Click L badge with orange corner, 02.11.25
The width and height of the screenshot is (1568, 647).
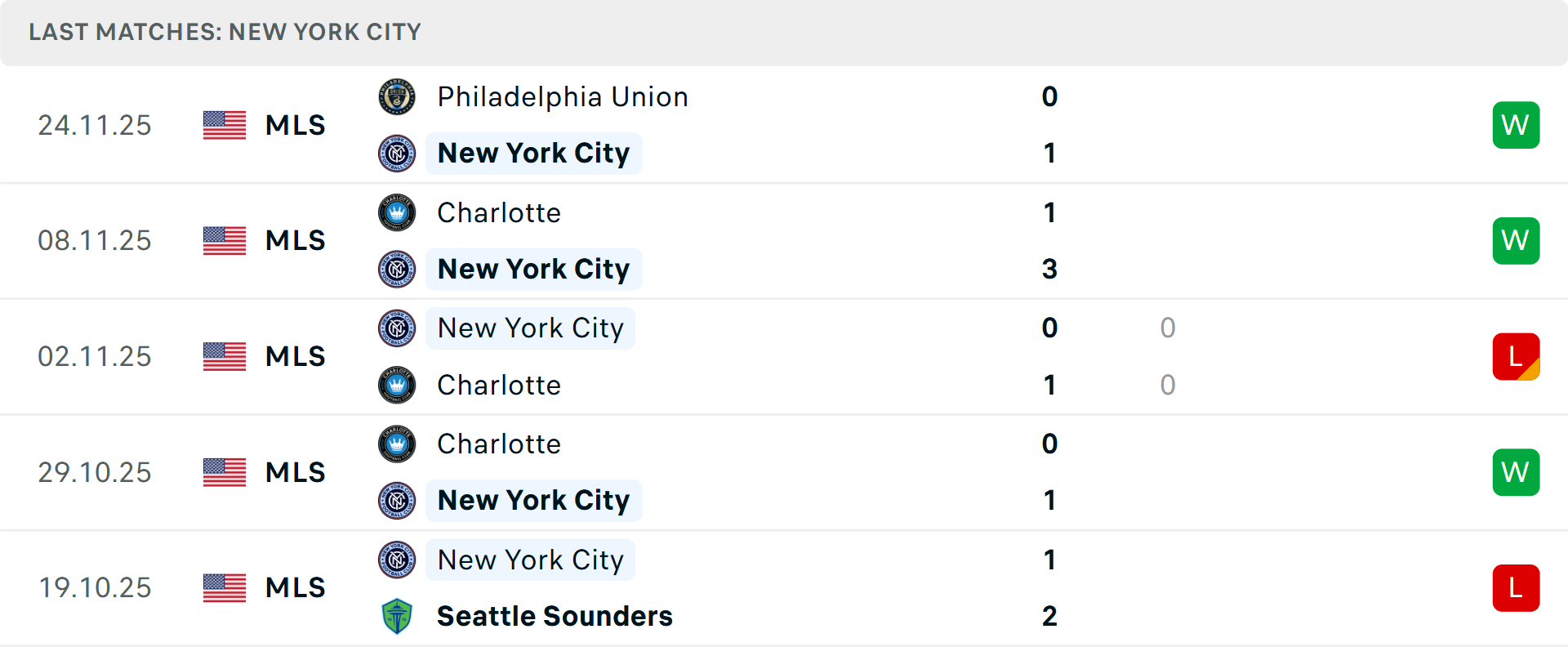[1516, 357]
